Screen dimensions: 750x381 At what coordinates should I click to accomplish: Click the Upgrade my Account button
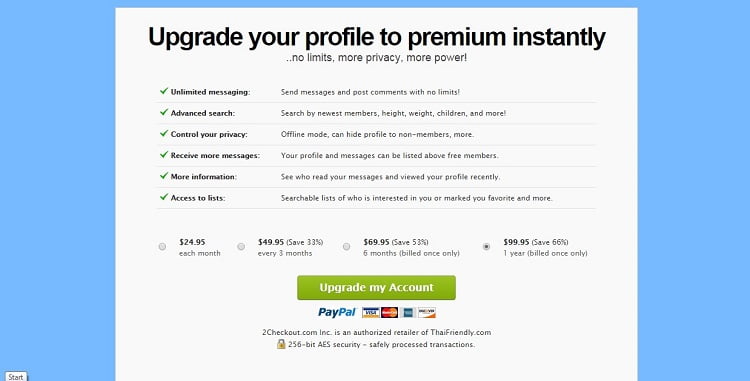[376, 288]
